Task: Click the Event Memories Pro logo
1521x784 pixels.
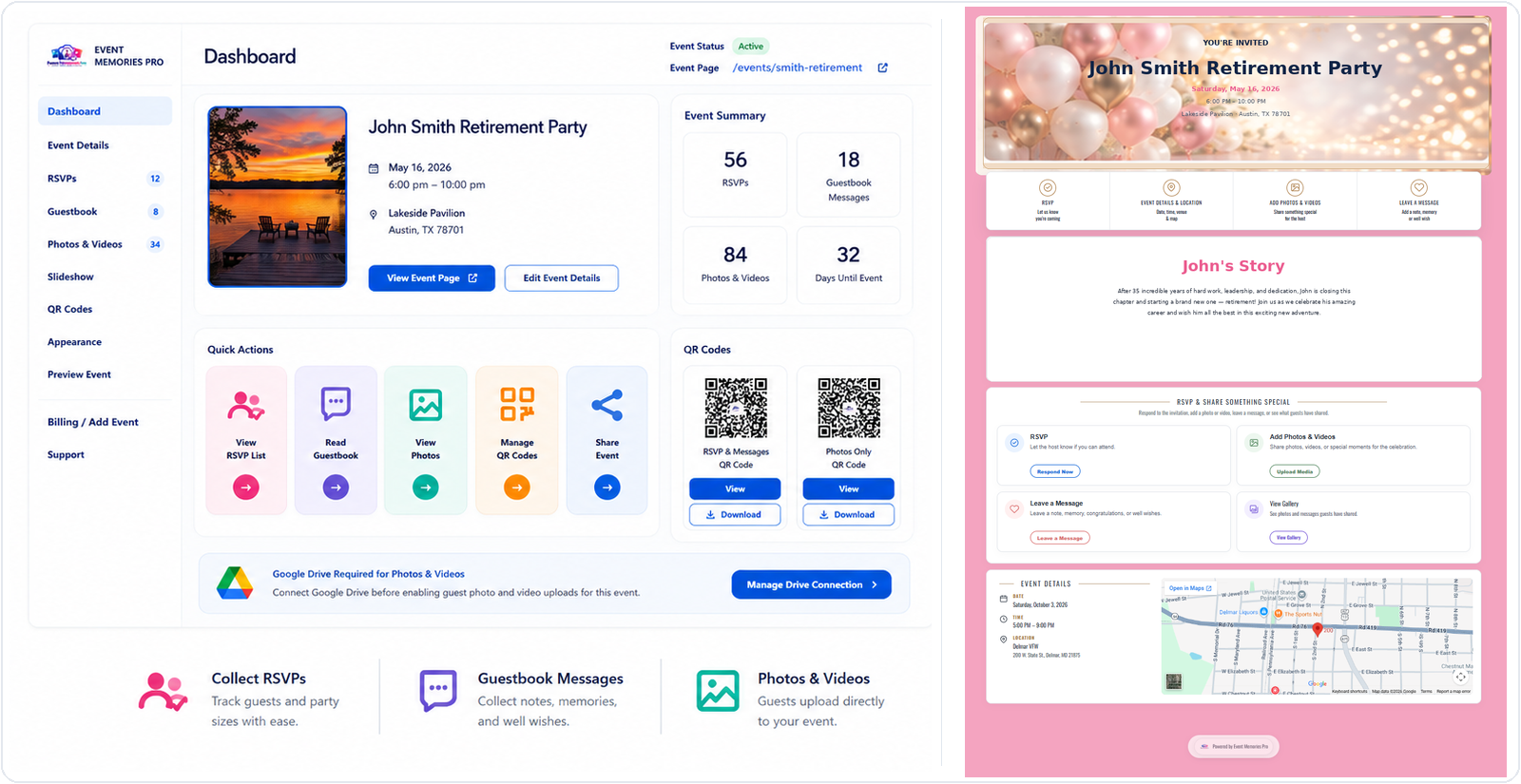Action: tap(67, 55)
